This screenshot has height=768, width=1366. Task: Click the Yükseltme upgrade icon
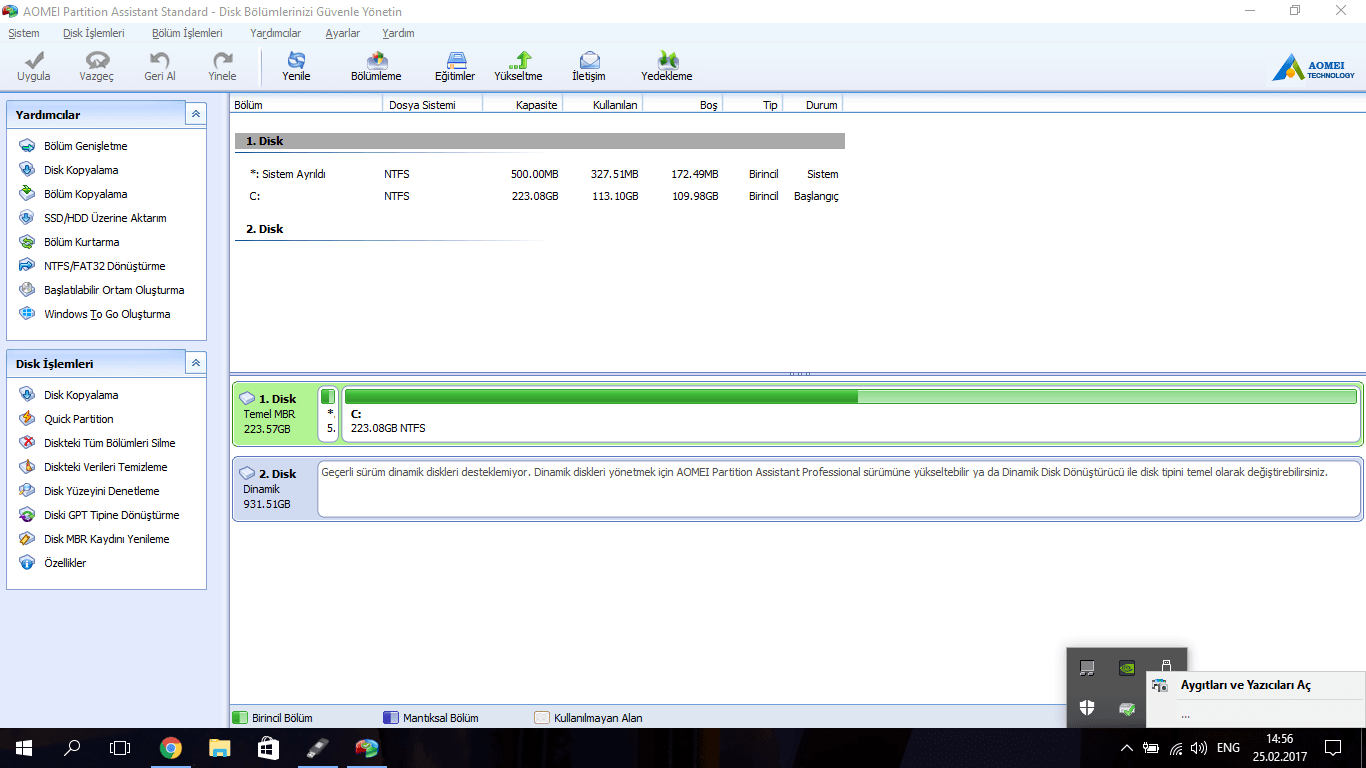point(518,61)
